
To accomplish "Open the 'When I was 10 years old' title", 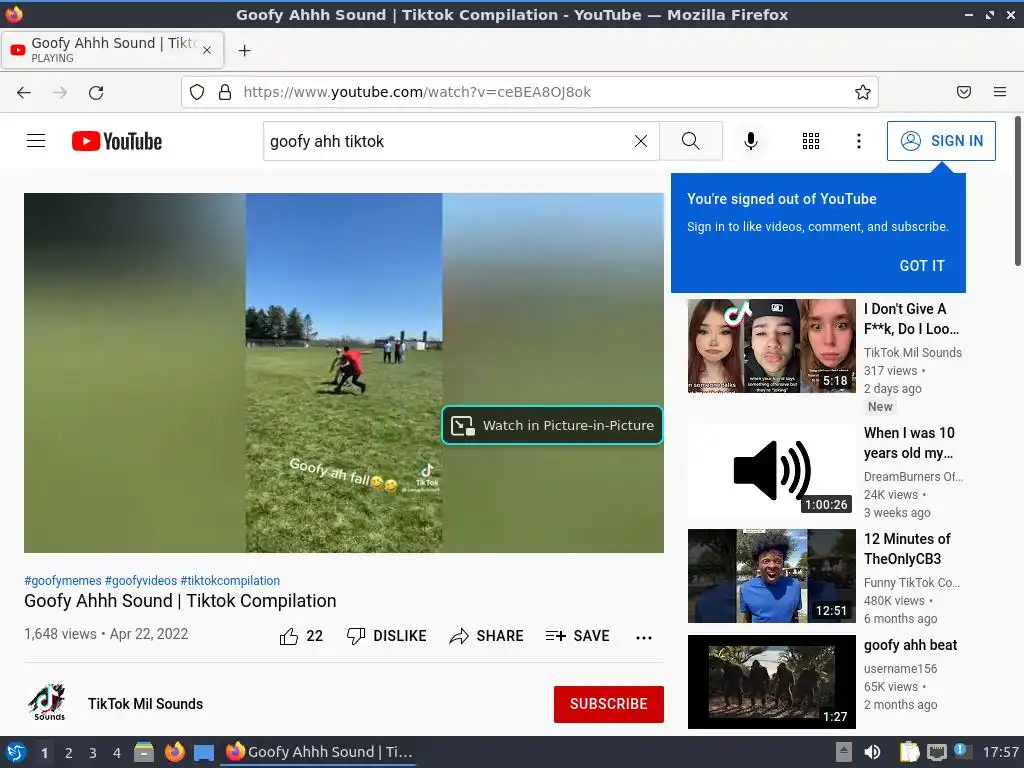I will (909, 443).
